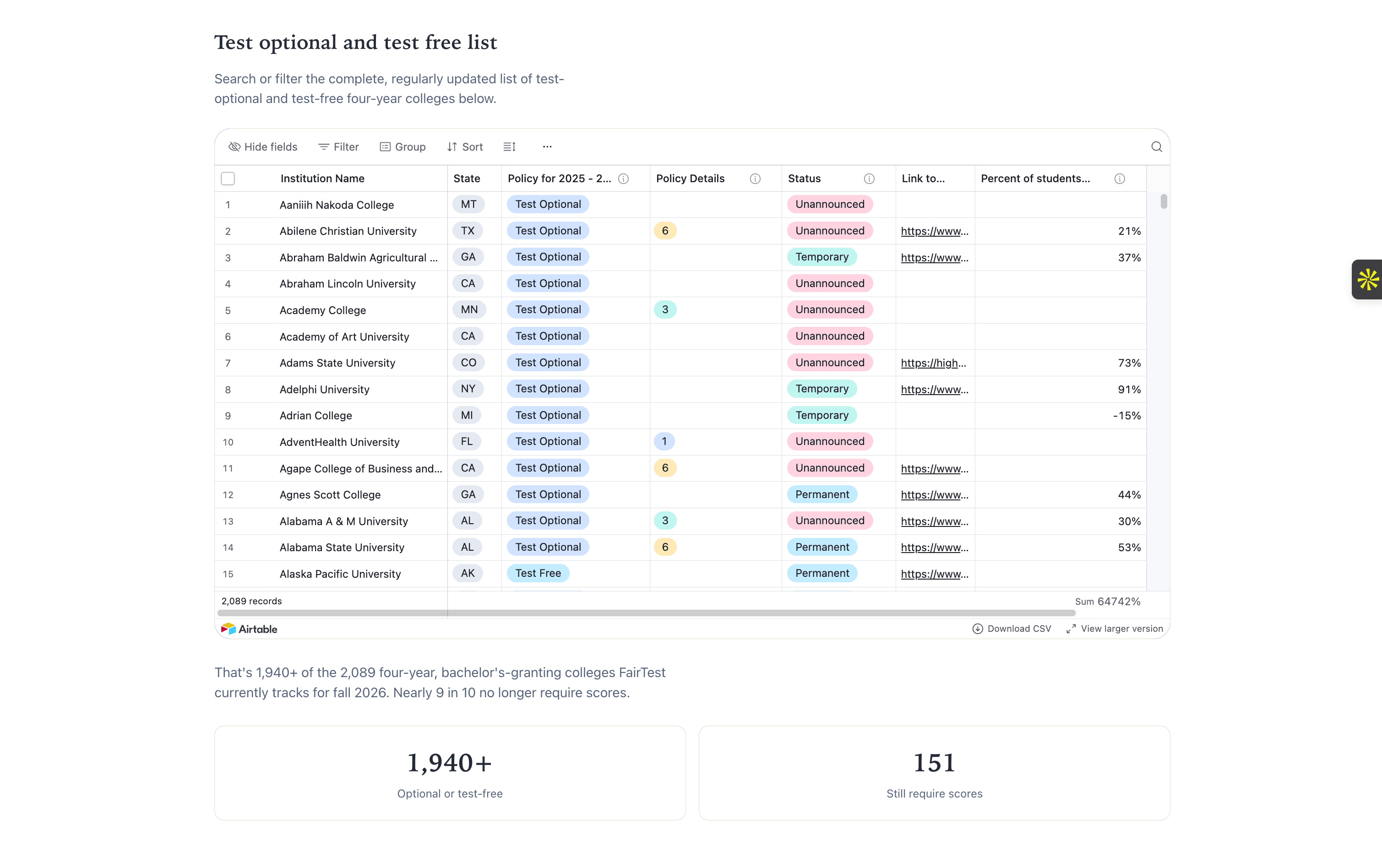The image size is (1382, 868).
Task: Click the Test Free tag for Alaska Pacific
Action: click(538, 573)
